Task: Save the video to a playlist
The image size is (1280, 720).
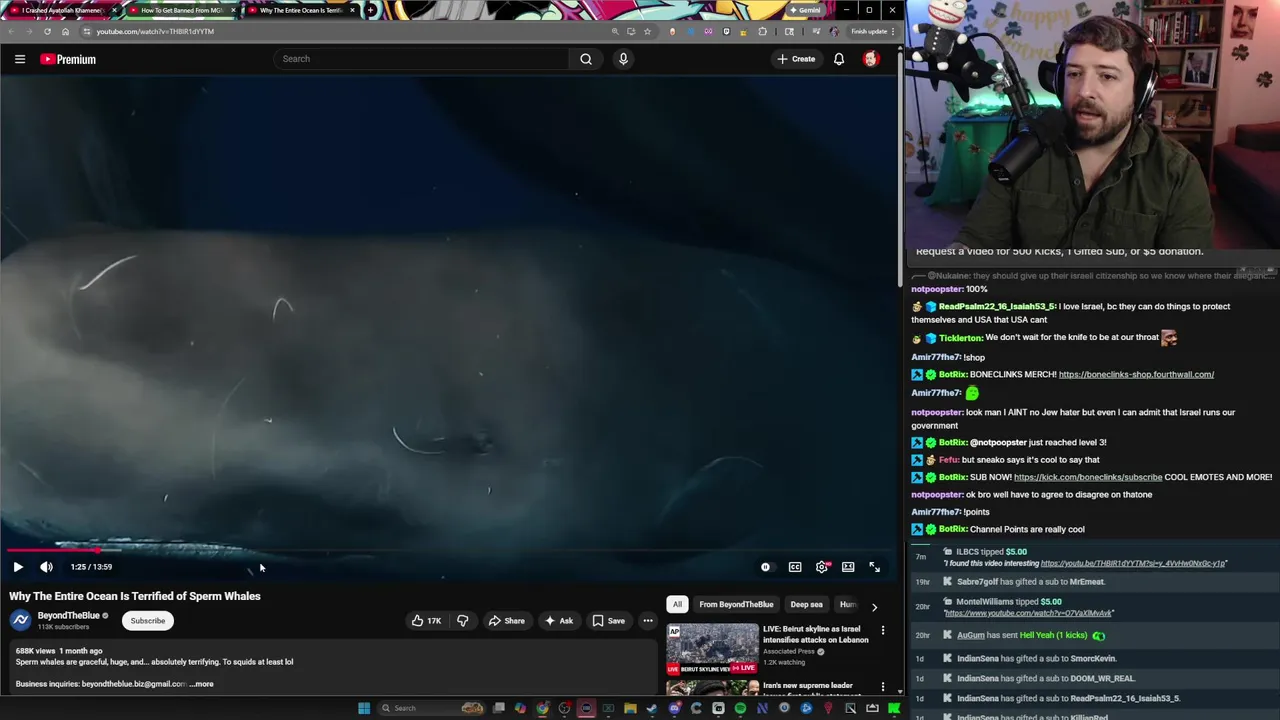Action: 609,621
